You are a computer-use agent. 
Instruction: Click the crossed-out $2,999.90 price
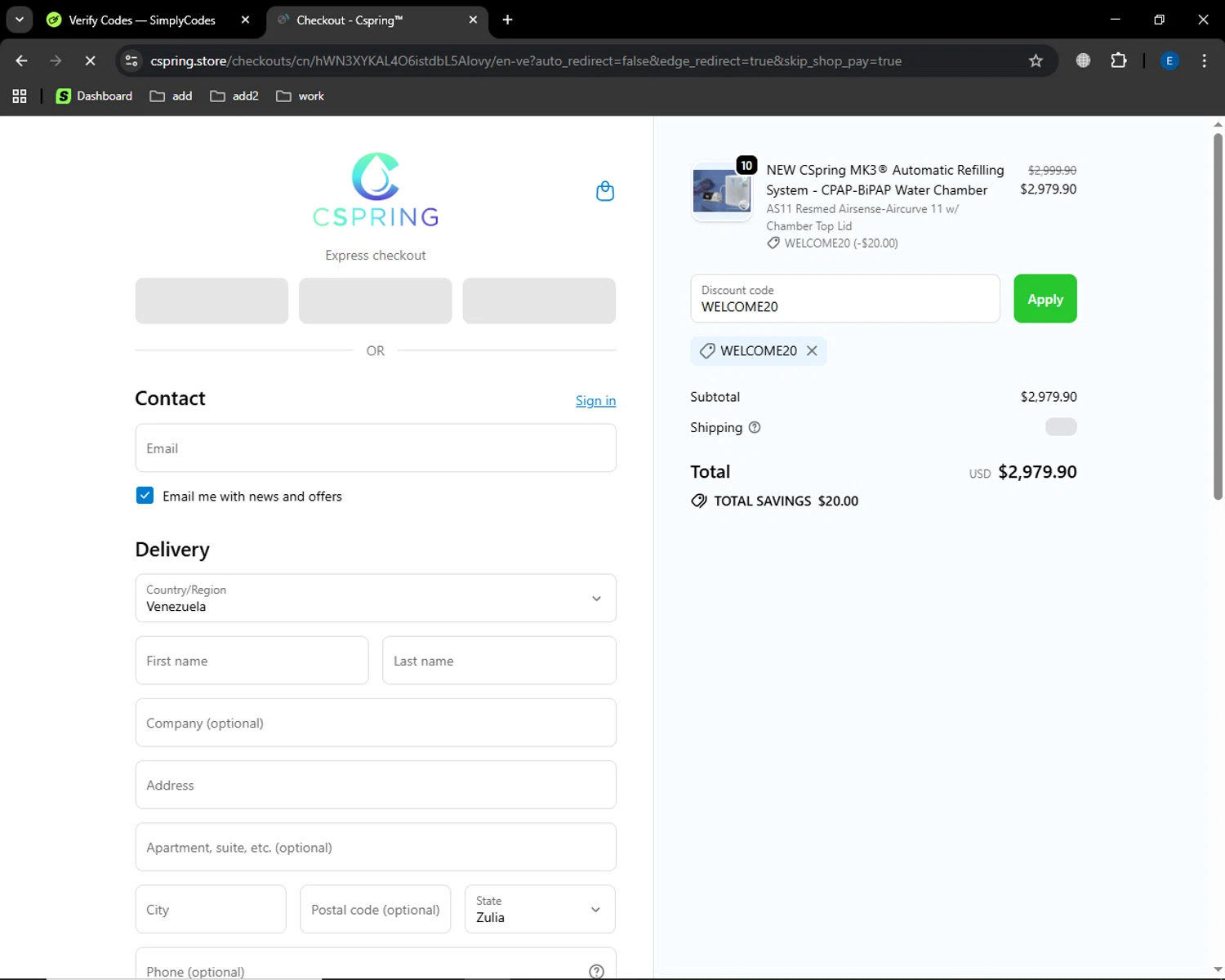(x=1052, y=170)
